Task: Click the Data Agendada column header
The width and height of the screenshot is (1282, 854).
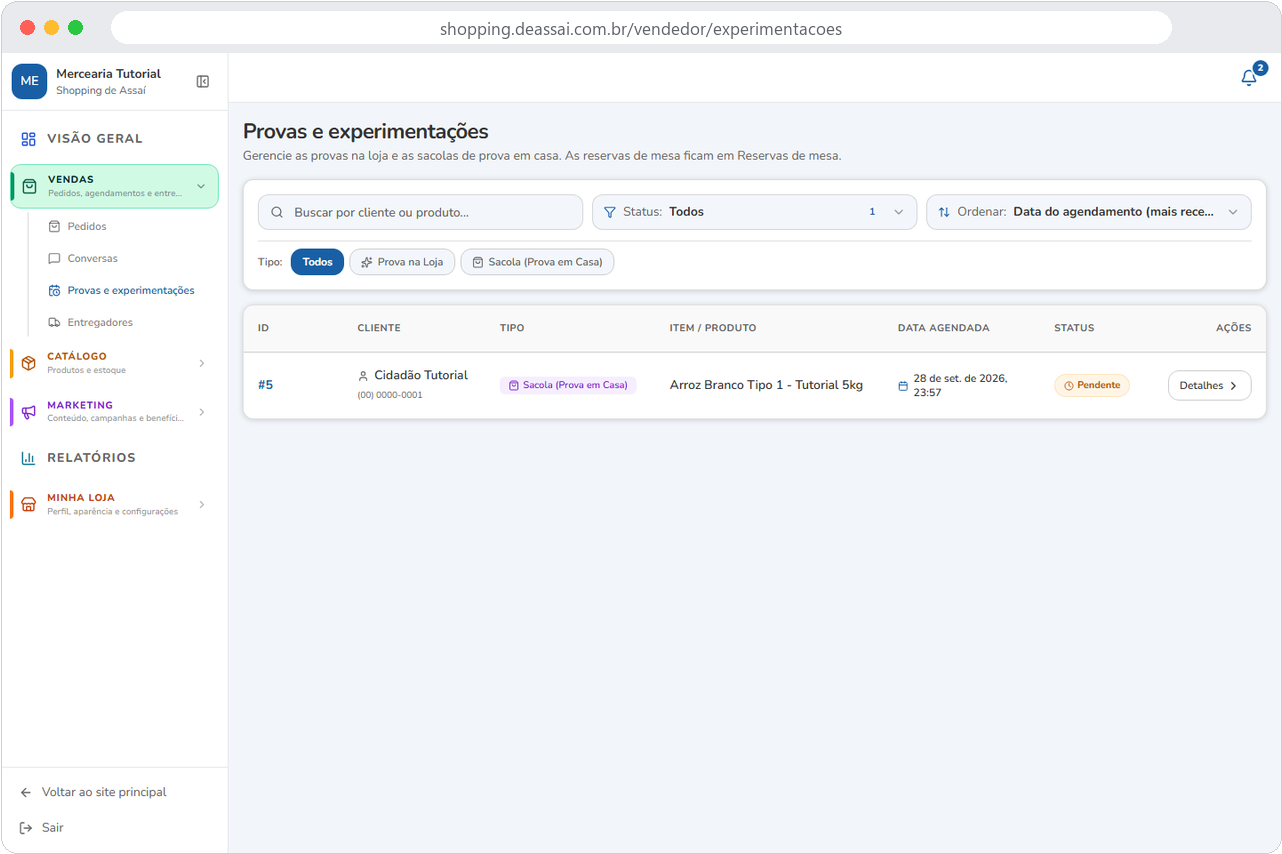Action: click(x=943, y=328)
